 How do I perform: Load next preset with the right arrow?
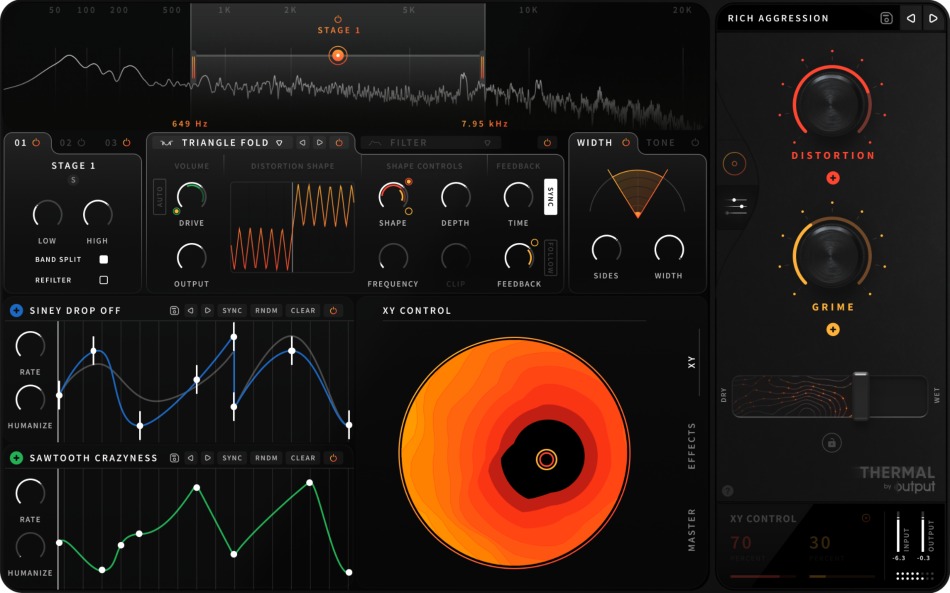[933, 18]
